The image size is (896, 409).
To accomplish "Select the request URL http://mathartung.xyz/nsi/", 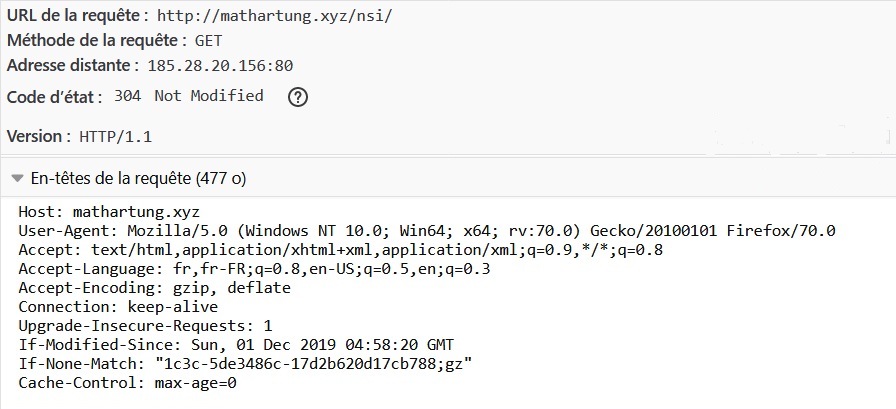I will point(275,16).
